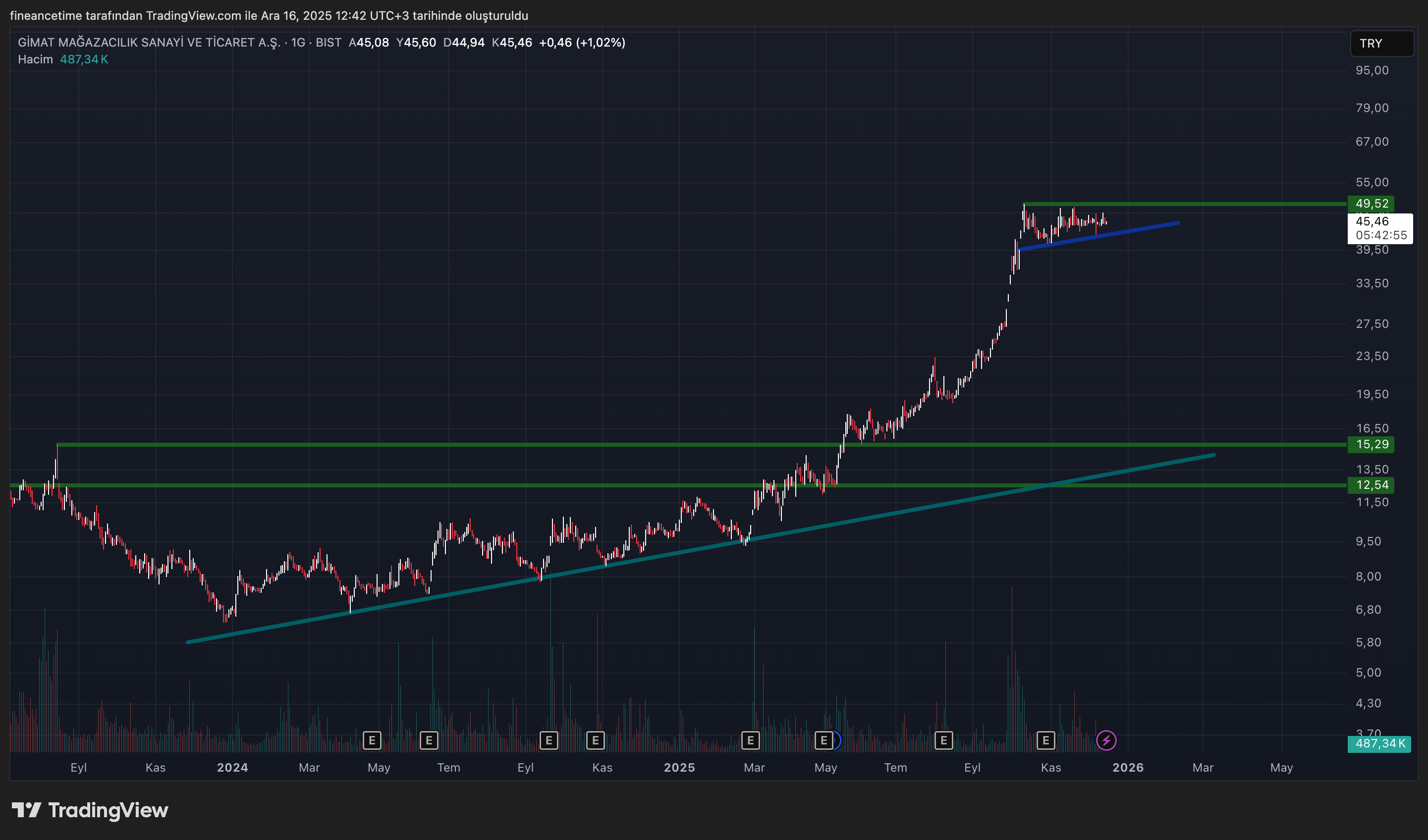Screen dimensions: 1428x840
Task: Click the Hacim volume indicator label
Action: pyautogui.click(x=35, y=59)
